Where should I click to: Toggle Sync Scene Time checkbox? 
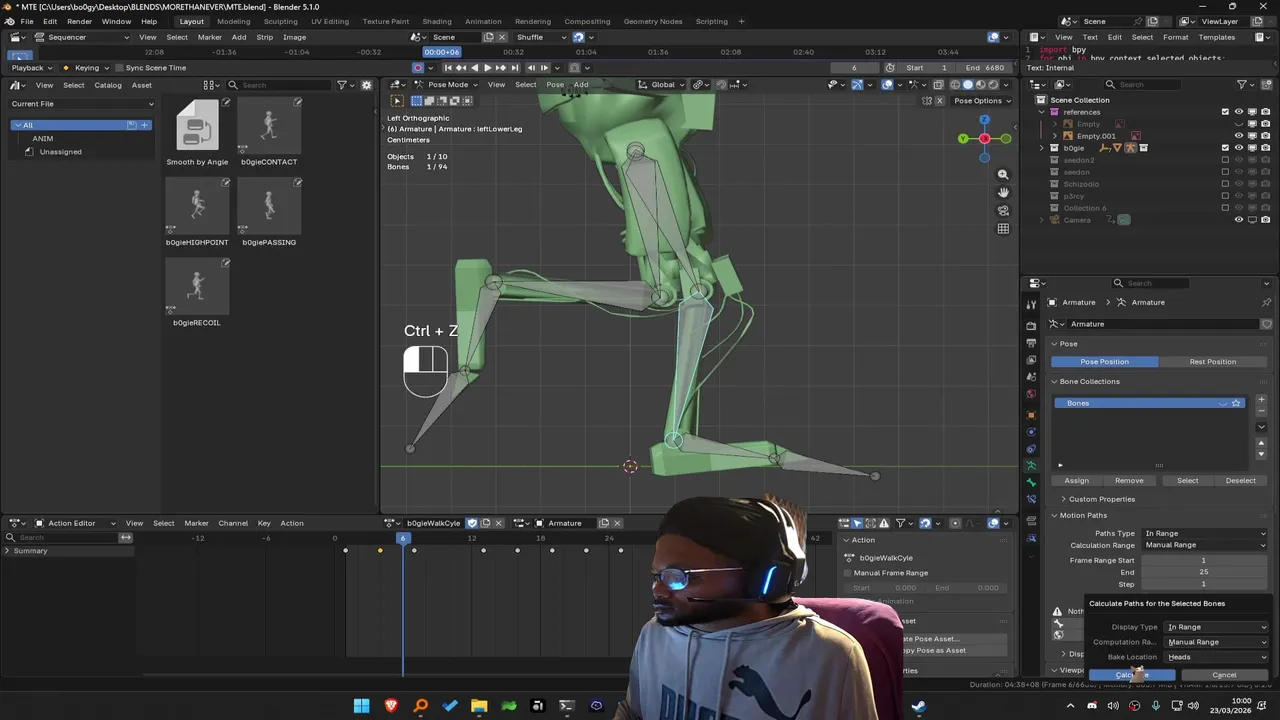coord(119,68)
